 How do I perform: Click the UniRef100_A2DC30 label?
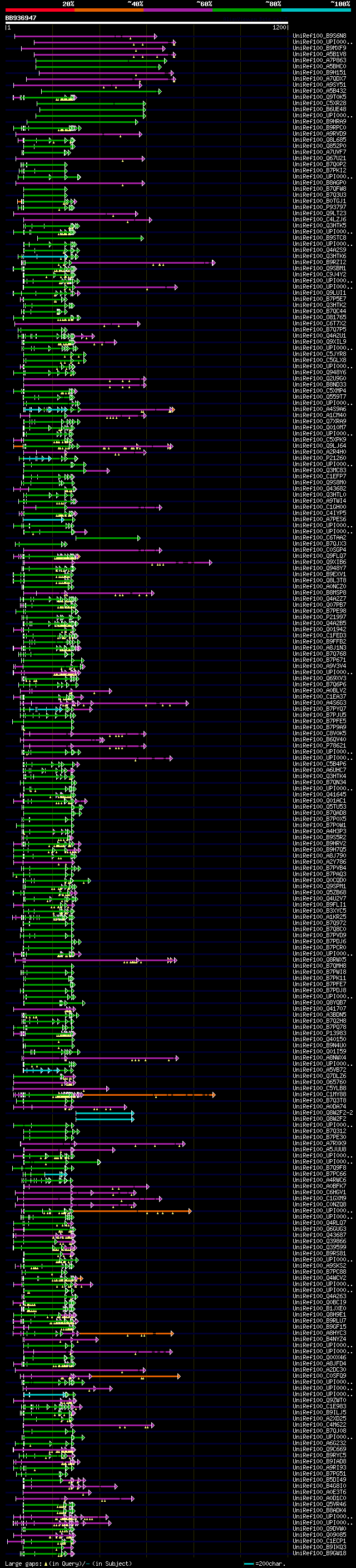click(x=319, y=1369)
